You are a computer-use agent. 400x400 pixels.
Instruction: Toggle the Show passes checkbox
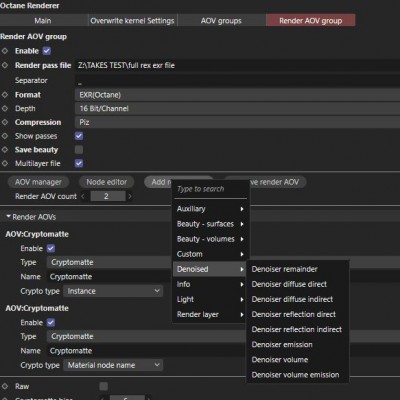(79, 136)
